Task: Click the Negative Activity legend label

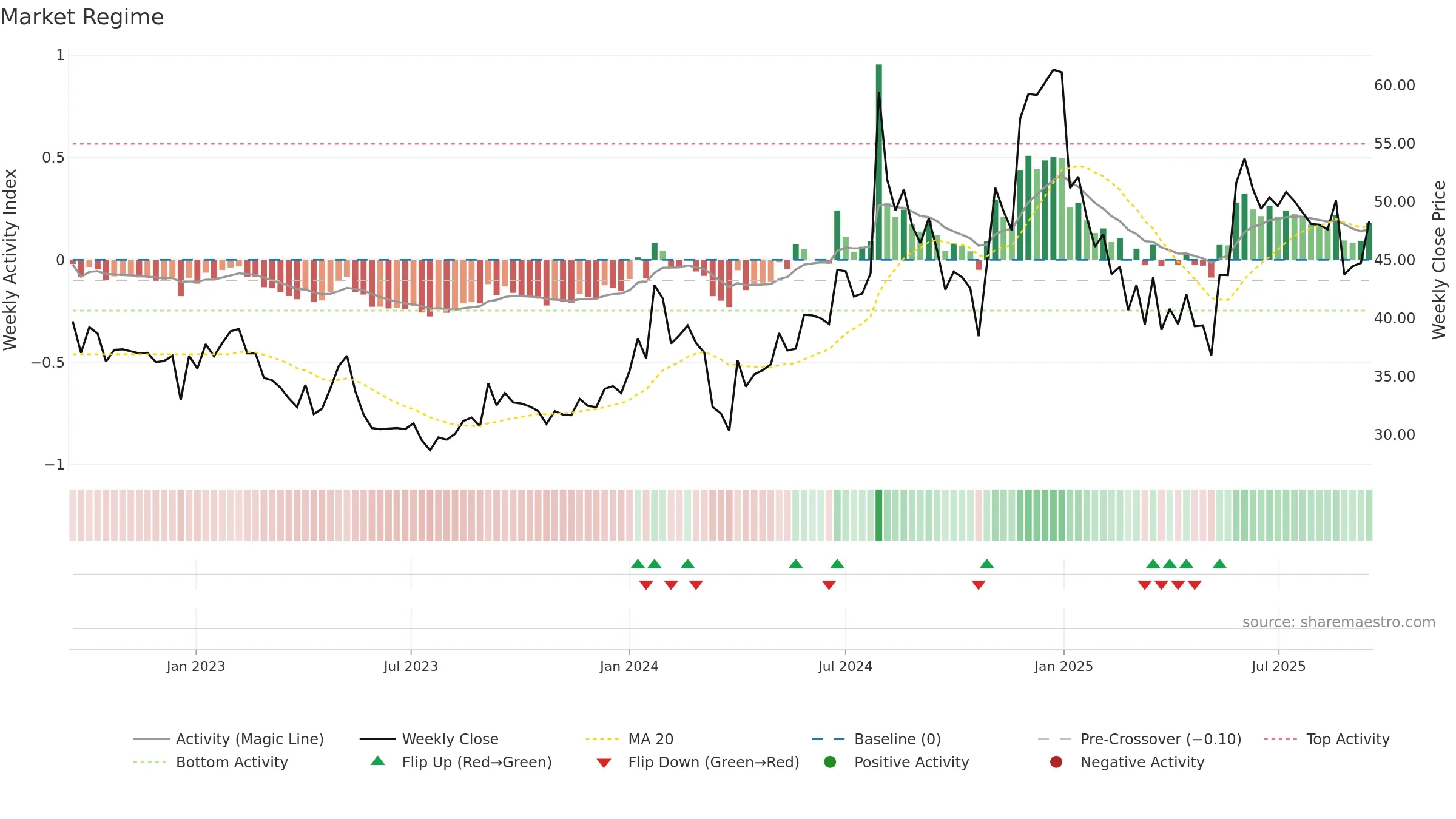Action: [1142, 762]
